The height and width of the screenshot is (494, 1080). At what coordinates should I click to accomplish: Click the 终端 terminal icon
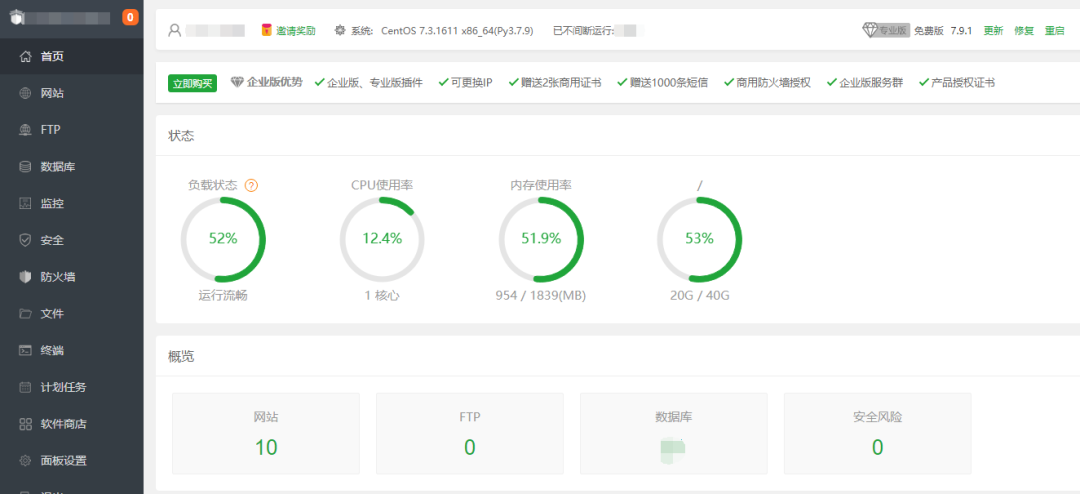[x=26, y=350]
